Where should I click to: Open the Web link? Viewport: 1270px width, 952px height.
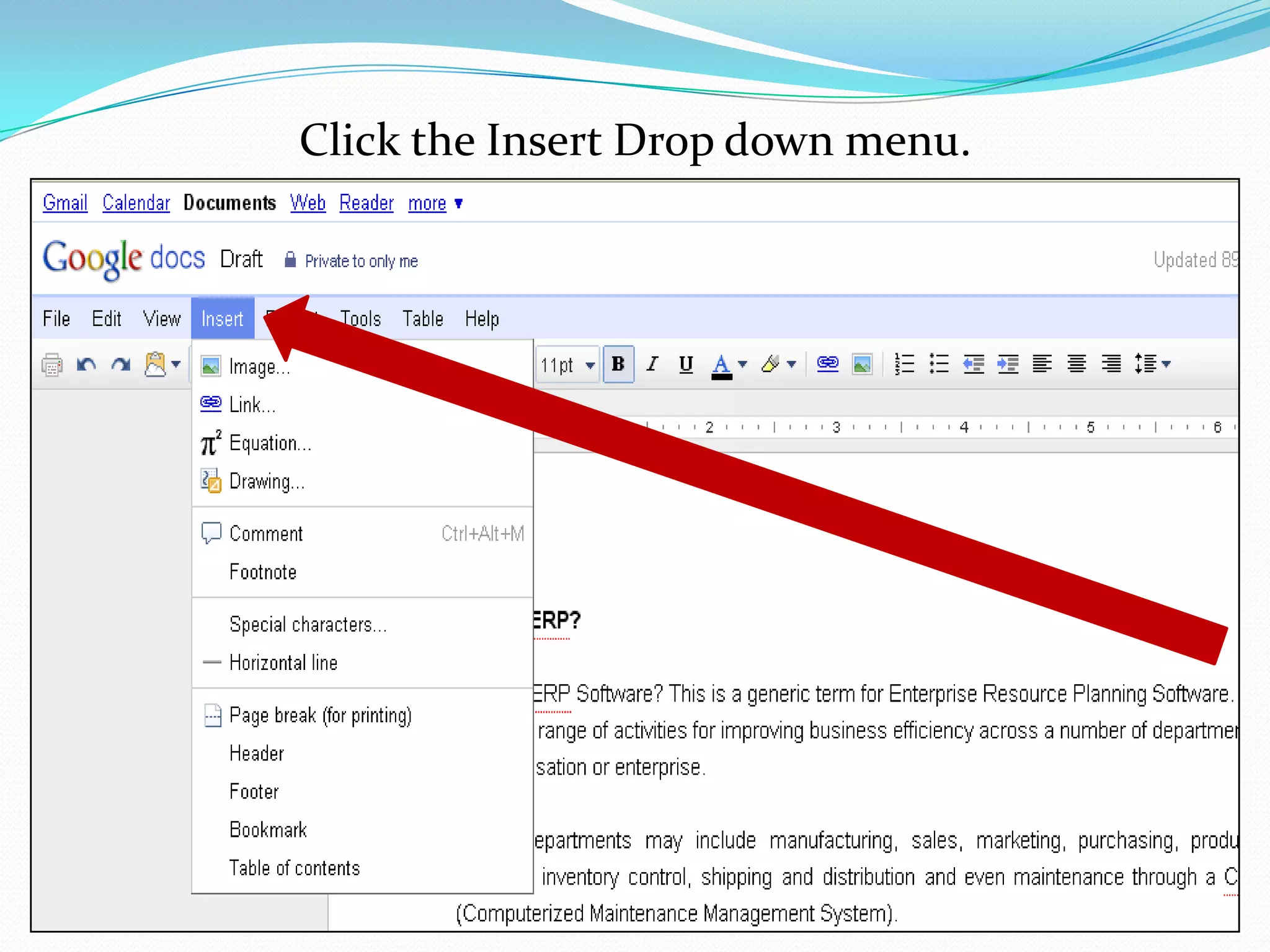coord(308,203)
